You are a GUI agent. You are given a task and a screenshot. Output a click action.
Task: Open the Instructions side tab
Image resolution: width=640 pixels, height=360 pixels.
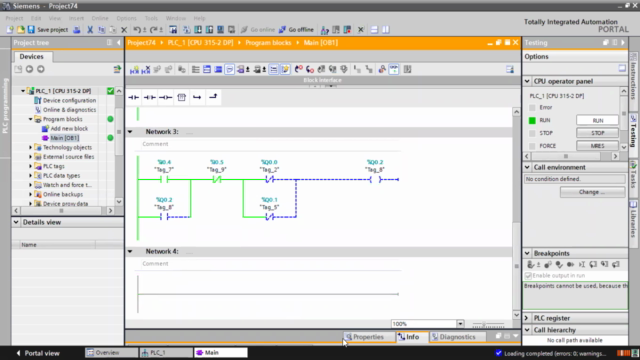[633, 80]
